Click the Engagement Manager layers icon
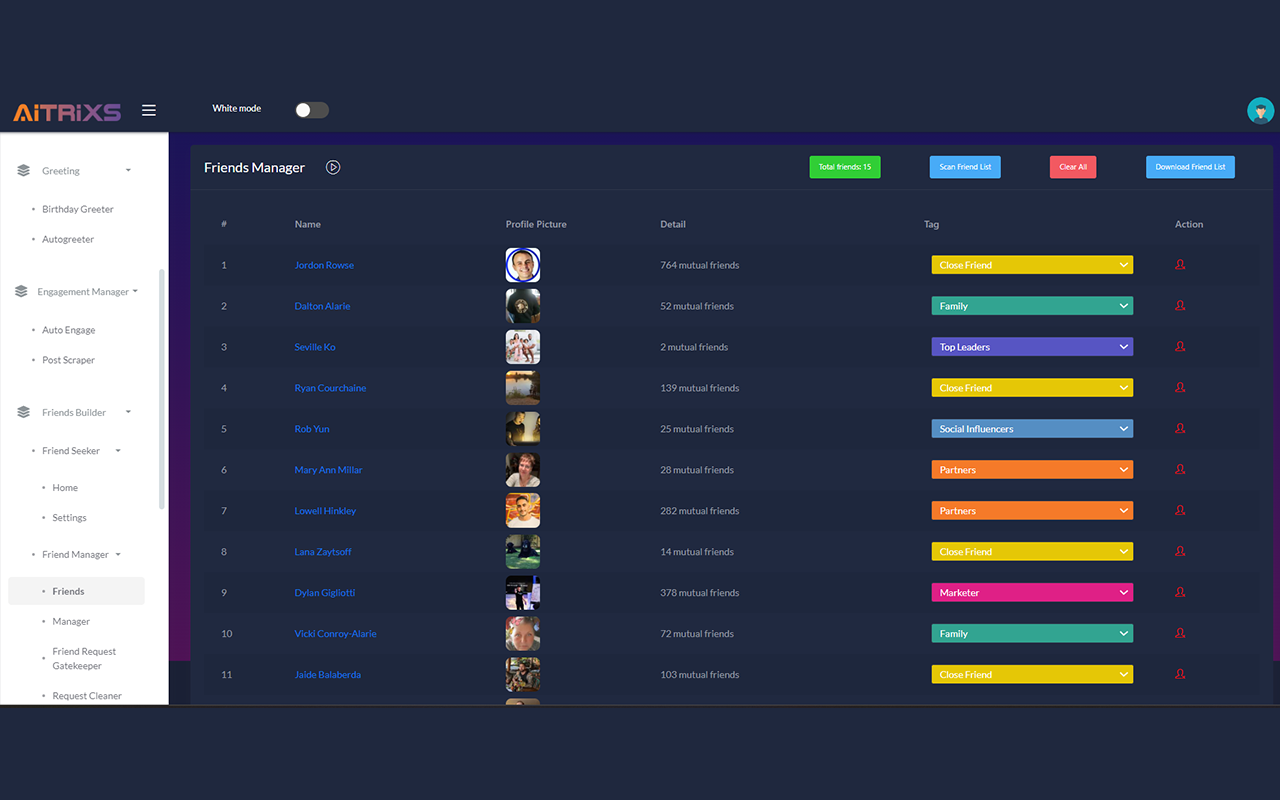This screenshot has width=1280, height=800. (22, 292)
